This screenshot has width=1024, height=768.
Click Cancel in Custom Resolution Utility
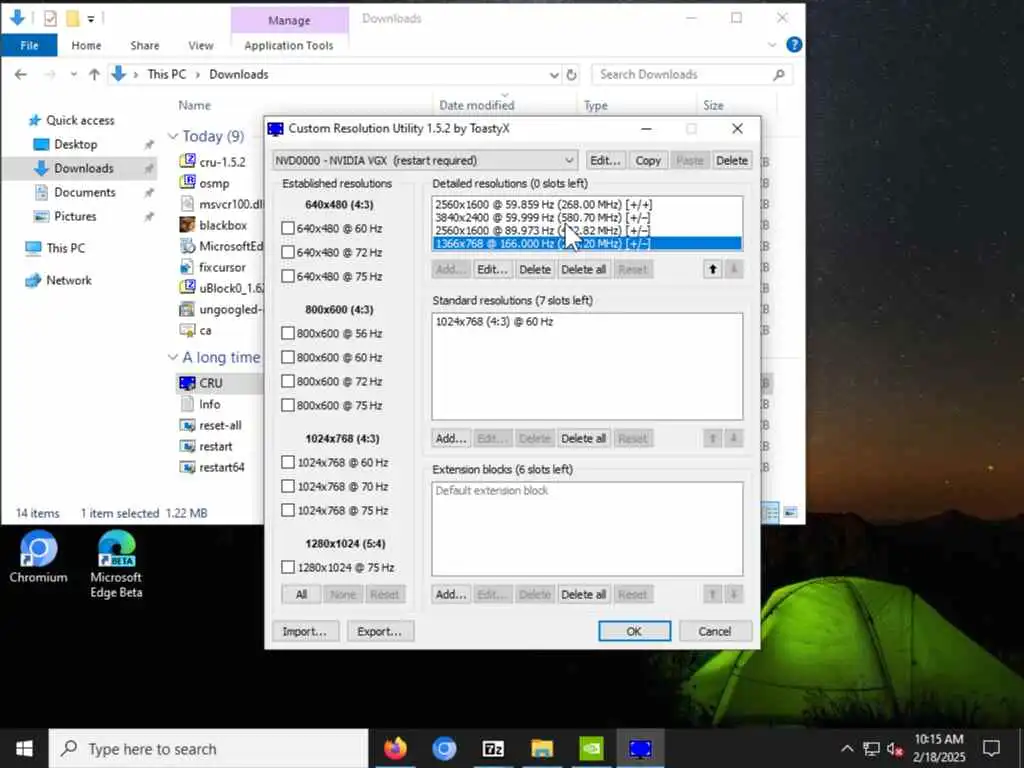pos(714,631)
